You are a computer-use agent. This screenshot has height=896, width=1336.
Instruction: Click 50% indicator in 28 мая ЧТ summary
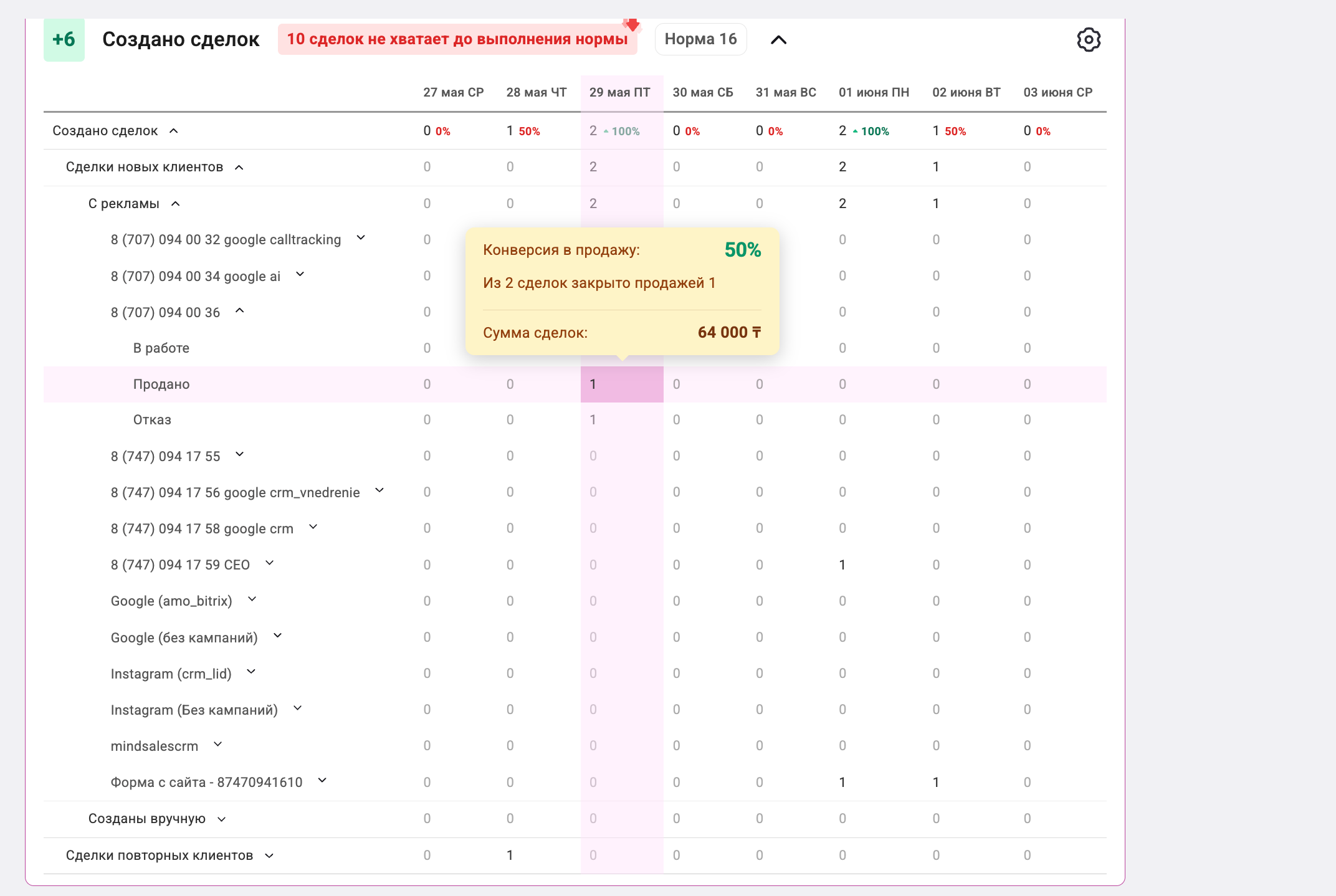529,131
